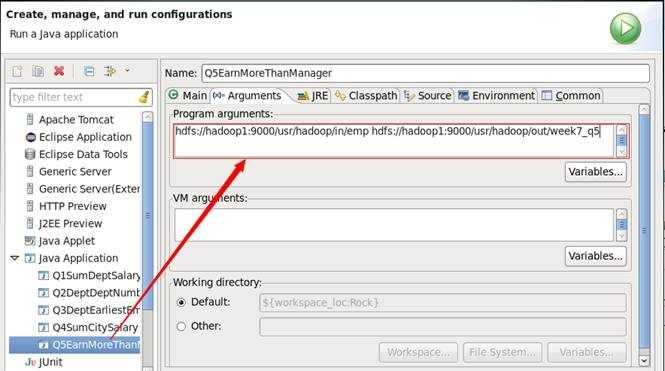The width and height of the screenshot is (665, 371).
Task: Open the filter menu dropdown arrow
Action: (x=127, y=71)
